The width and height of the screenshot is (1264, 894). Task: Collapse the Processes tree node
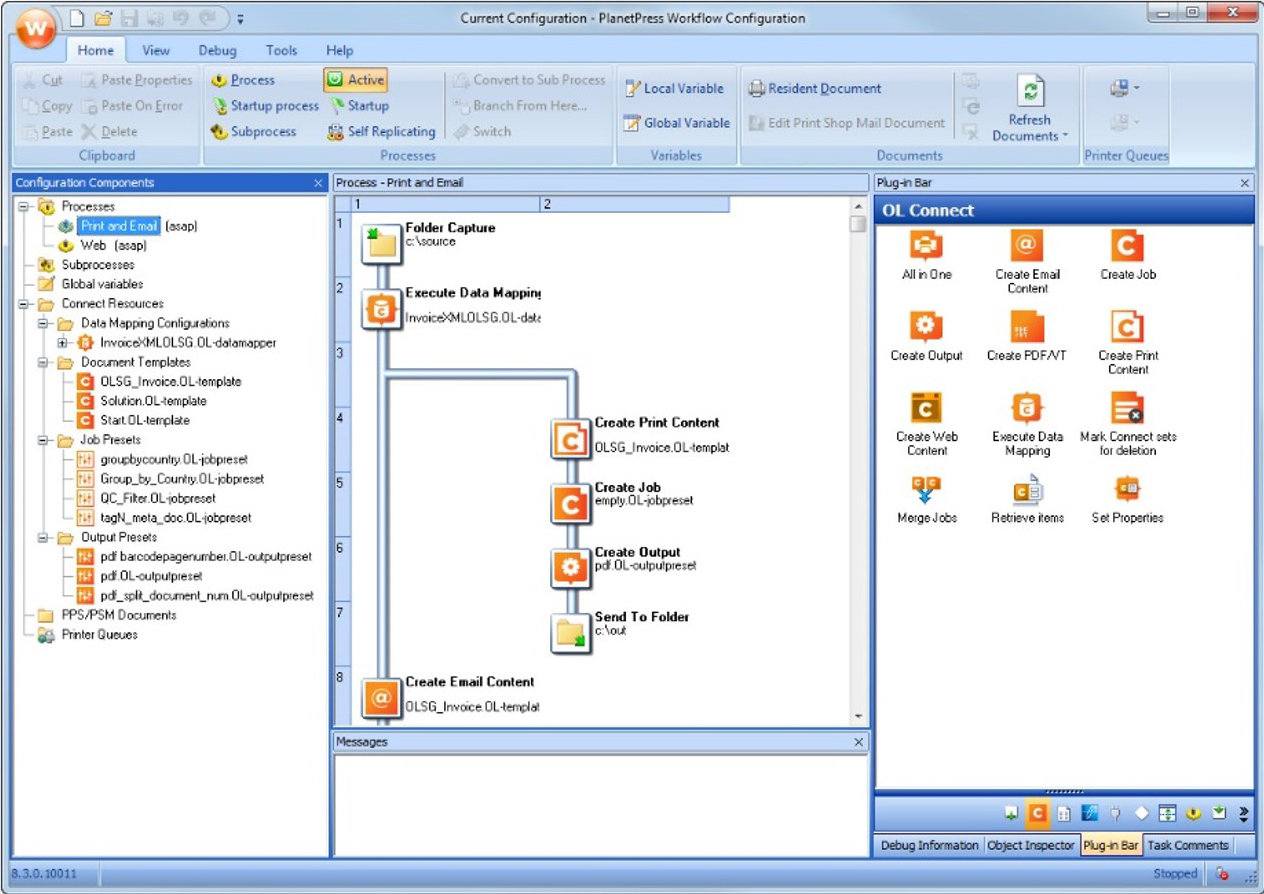point(23,206)
